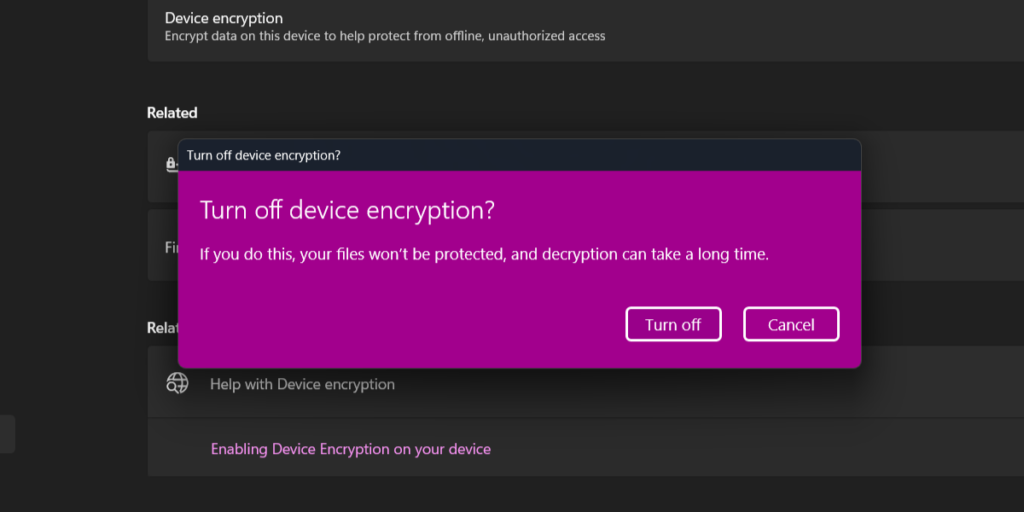Click the large Turn off device encryption? heading
This screenshot has width=1024, height=512.
coord(347,211)
